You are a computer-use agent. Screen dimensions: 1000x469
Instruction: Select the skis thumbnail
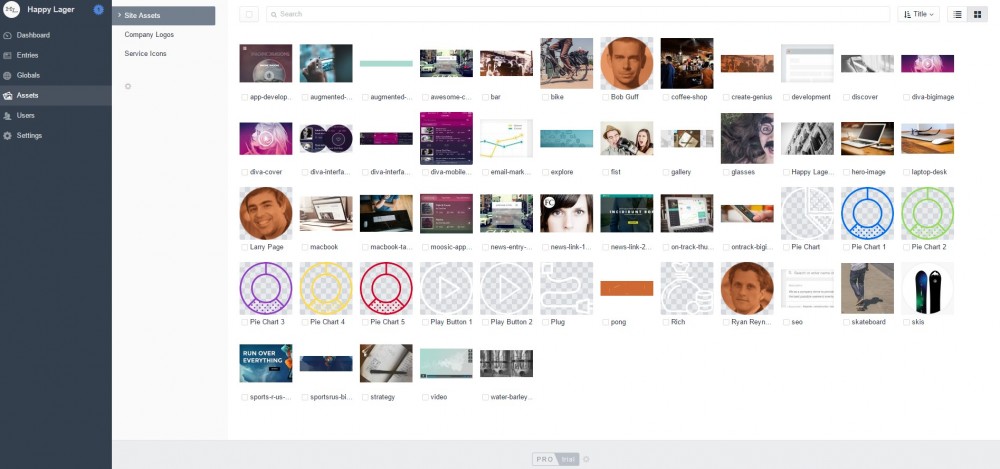click(927, 288)
